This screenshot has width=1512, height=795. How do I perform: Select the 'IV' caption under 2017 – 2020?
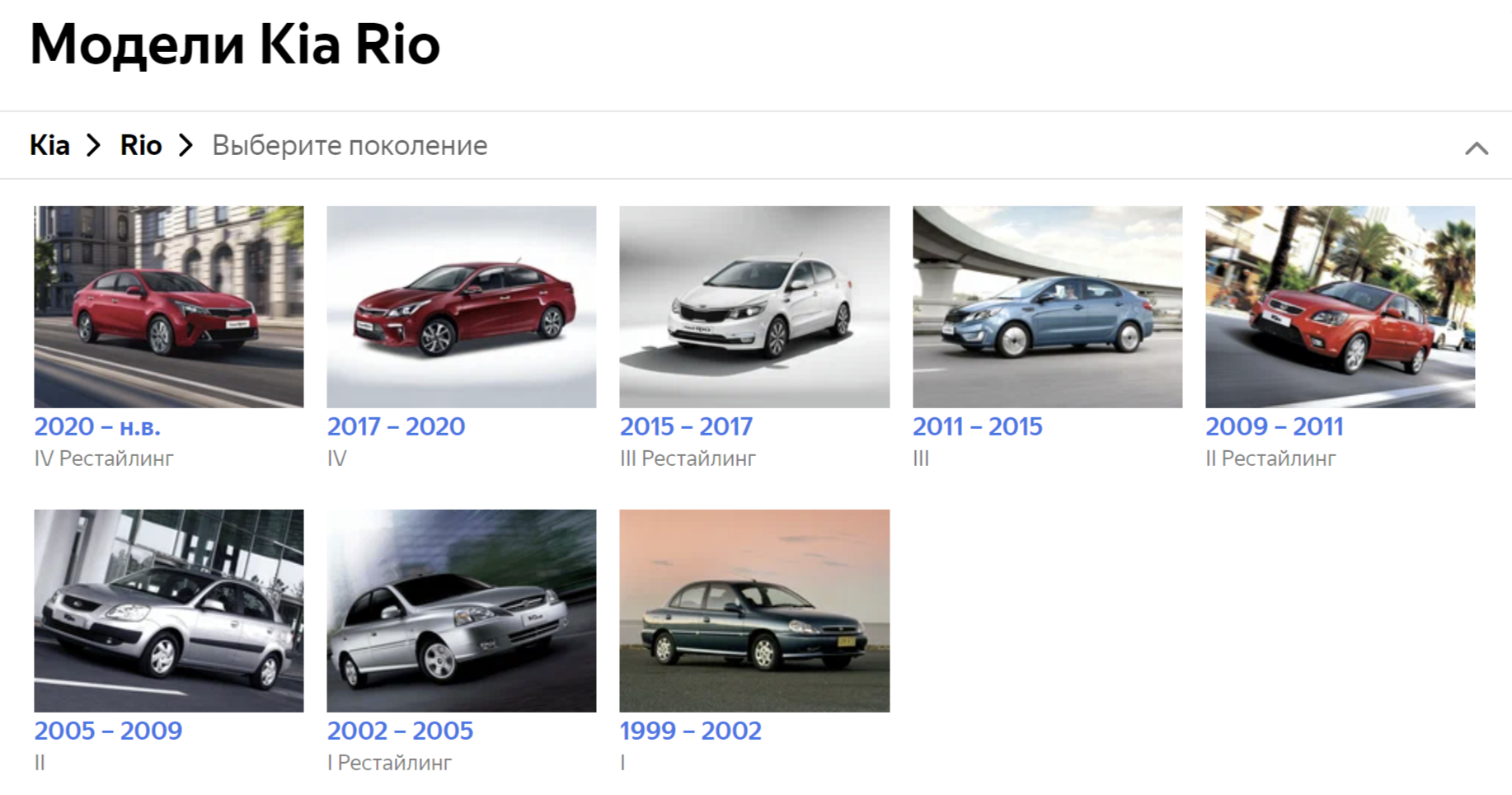pos(336,459)
